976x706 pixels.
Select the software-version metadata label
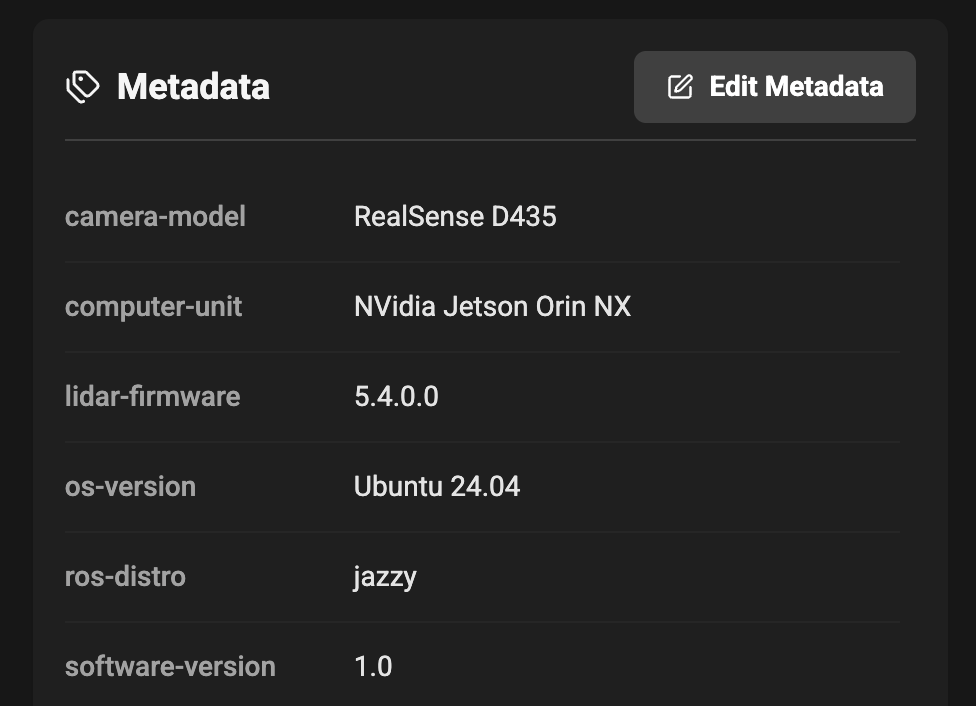(x=170, y=666)
